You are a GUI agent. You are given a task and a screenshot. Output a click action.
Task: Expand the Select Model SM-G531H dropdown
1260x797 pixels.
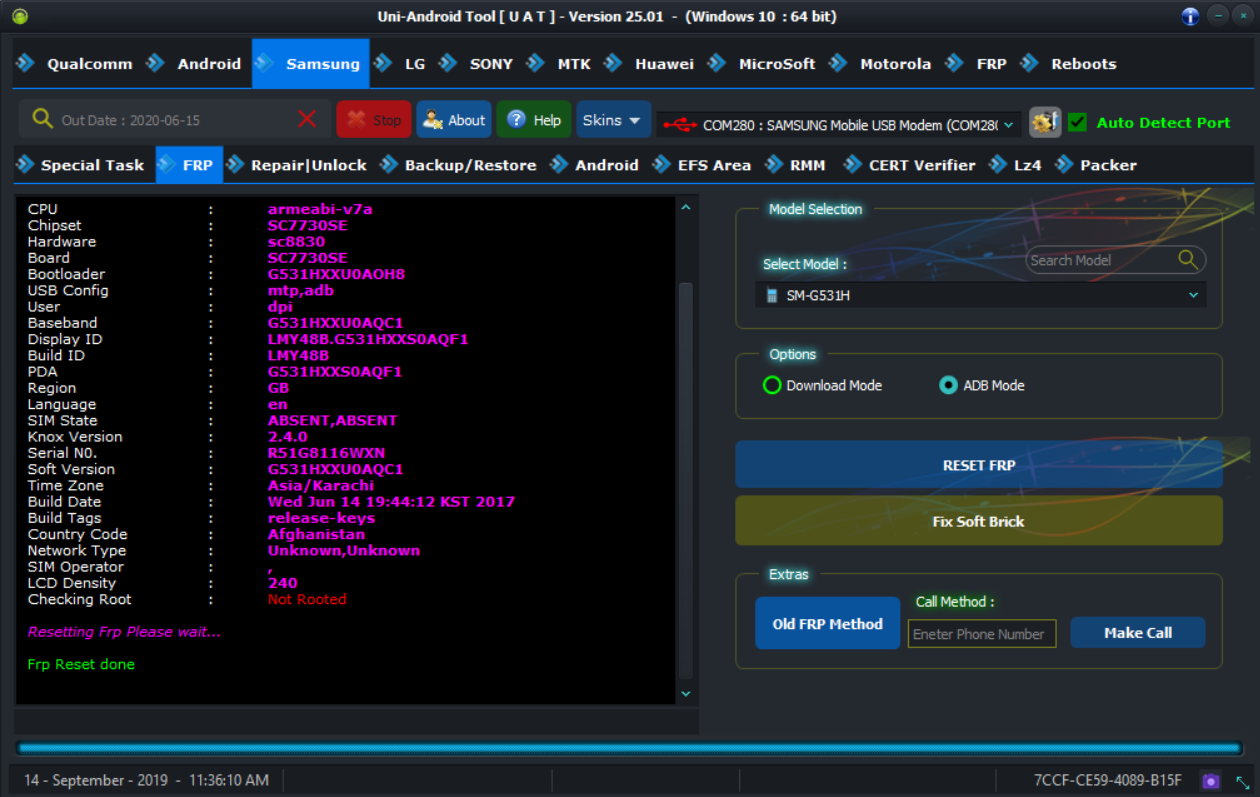1193,296
